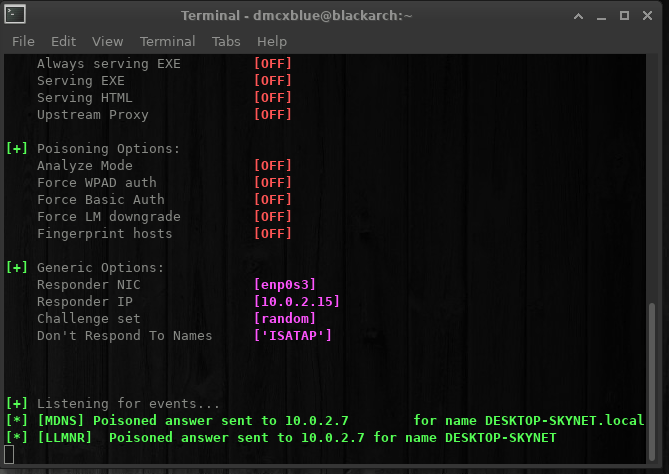Close the Terminal window
669x474 pixels.
650,16
